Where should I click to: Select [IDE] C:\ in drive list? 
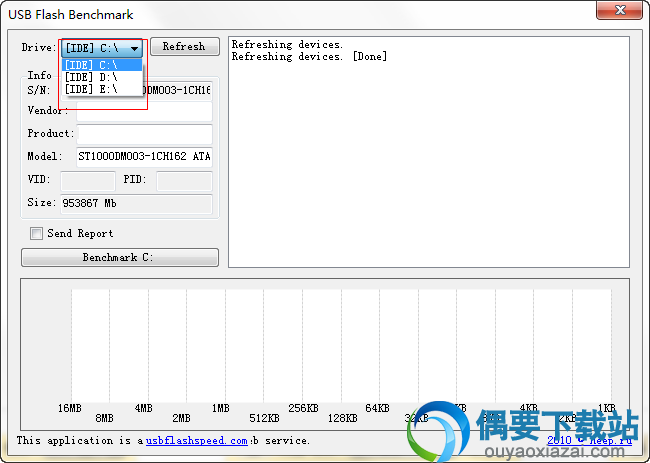pyautogui.click(x=102, y=65)
